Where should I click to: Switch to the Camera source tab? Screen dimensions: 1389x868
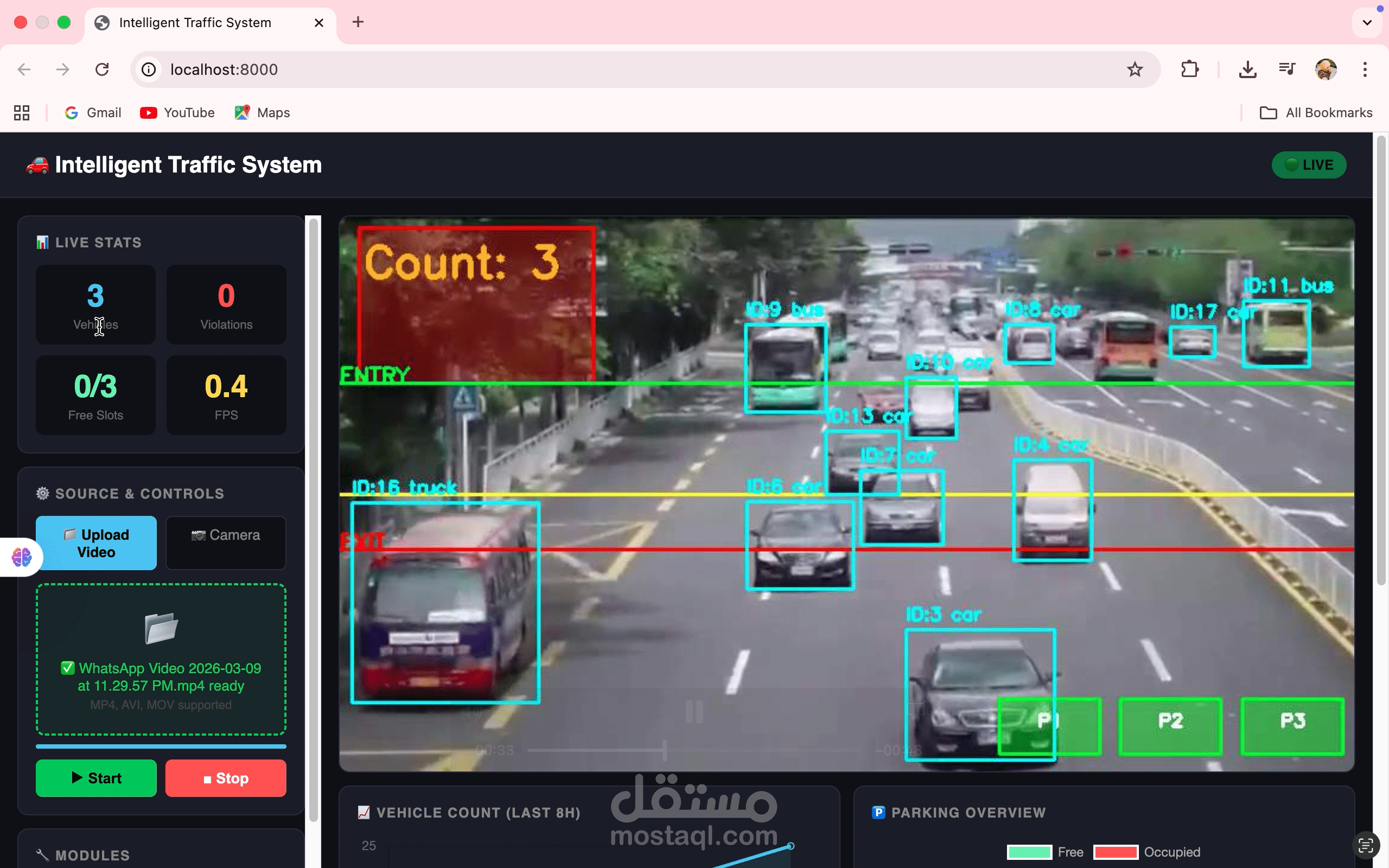pyautogui.click(x=226, y=543)
